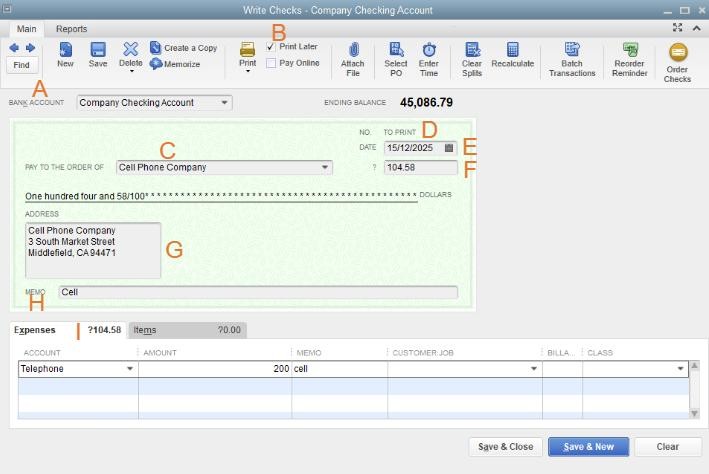Print the check with printer icon
Image resolution: width=709 pixels, height=474 pixels.
pyautogui.click(x=247, y=49)
